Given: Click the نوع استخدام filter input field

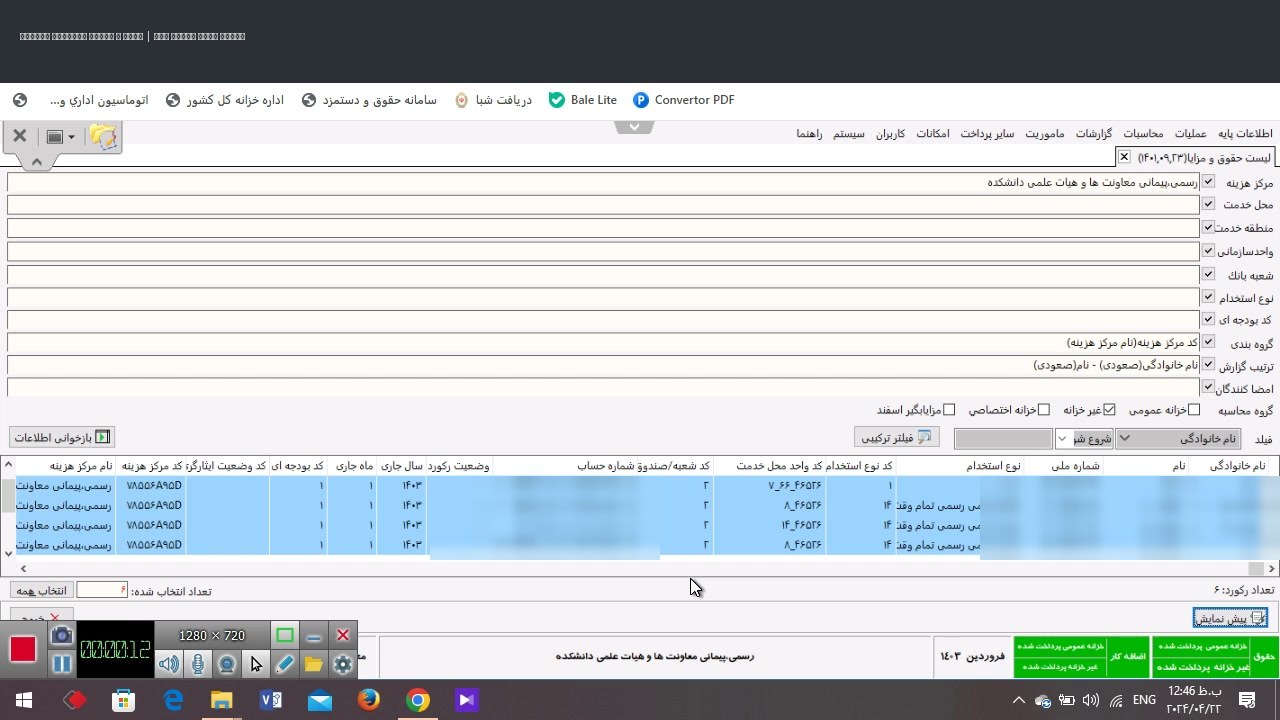Looking at the screenshot, I should [603, 297].
